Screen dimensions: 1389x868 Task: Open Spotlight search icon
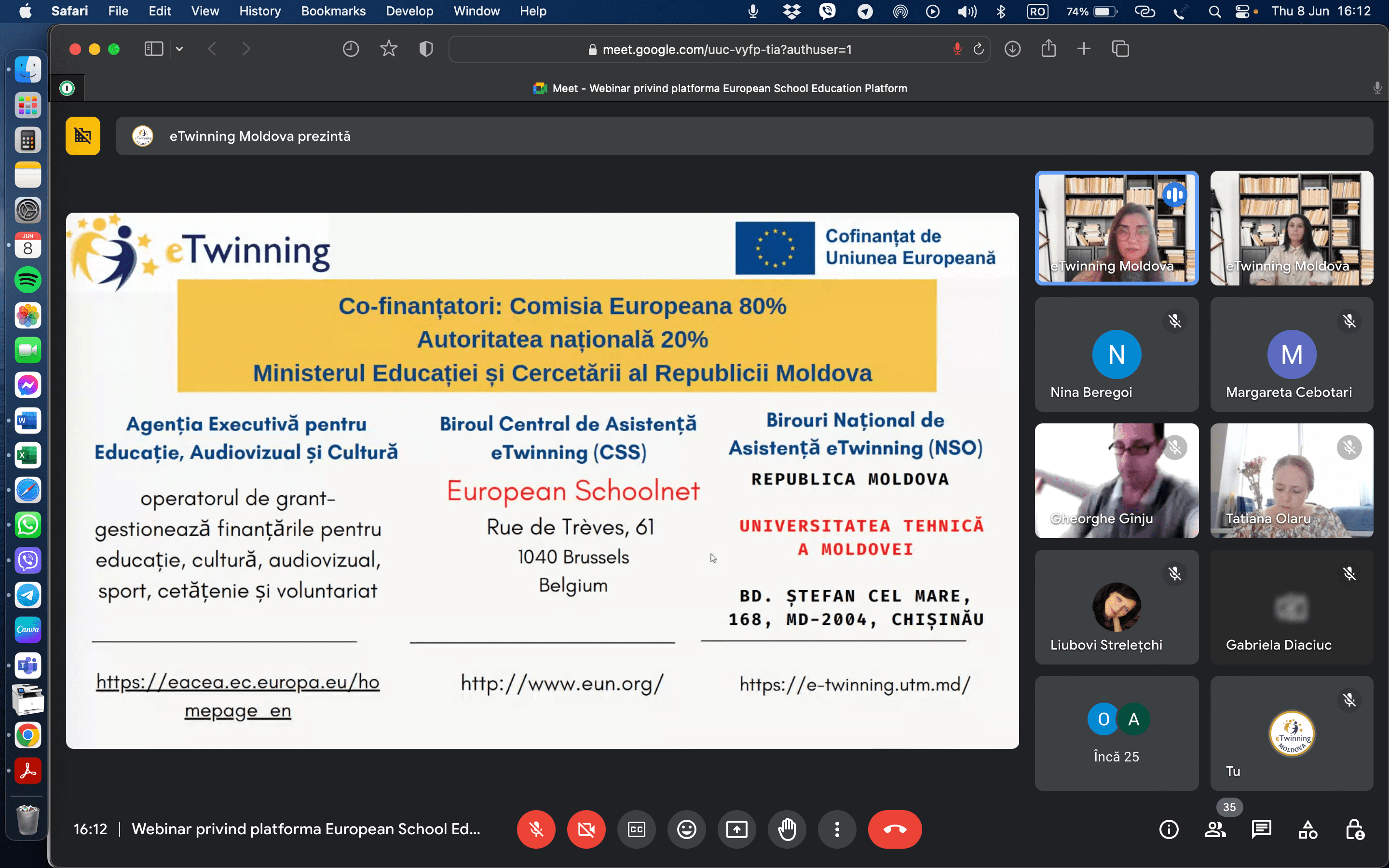click(1214, 12)
